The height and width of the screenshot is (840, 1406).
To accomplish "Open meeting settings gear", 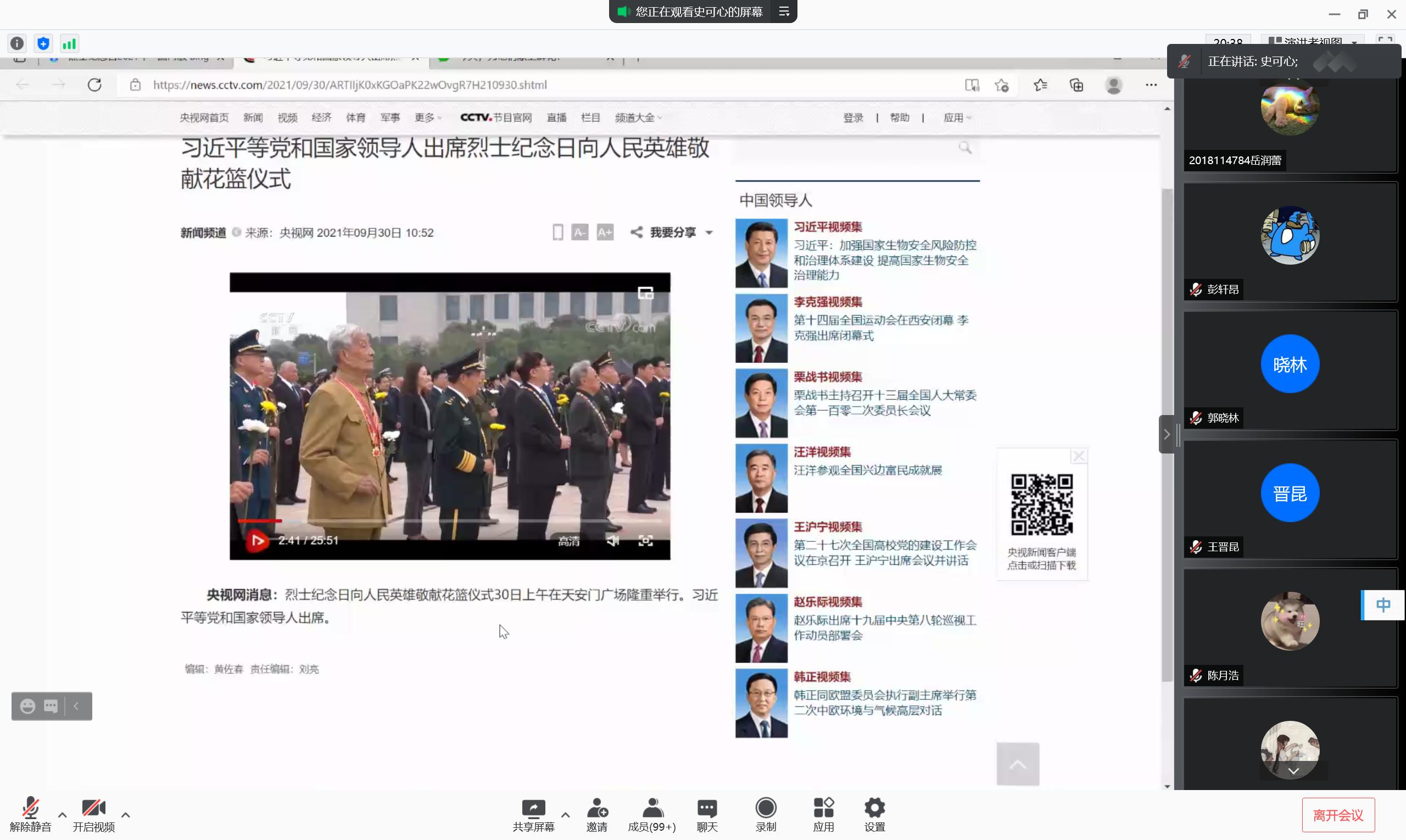I will click(874, 809).
